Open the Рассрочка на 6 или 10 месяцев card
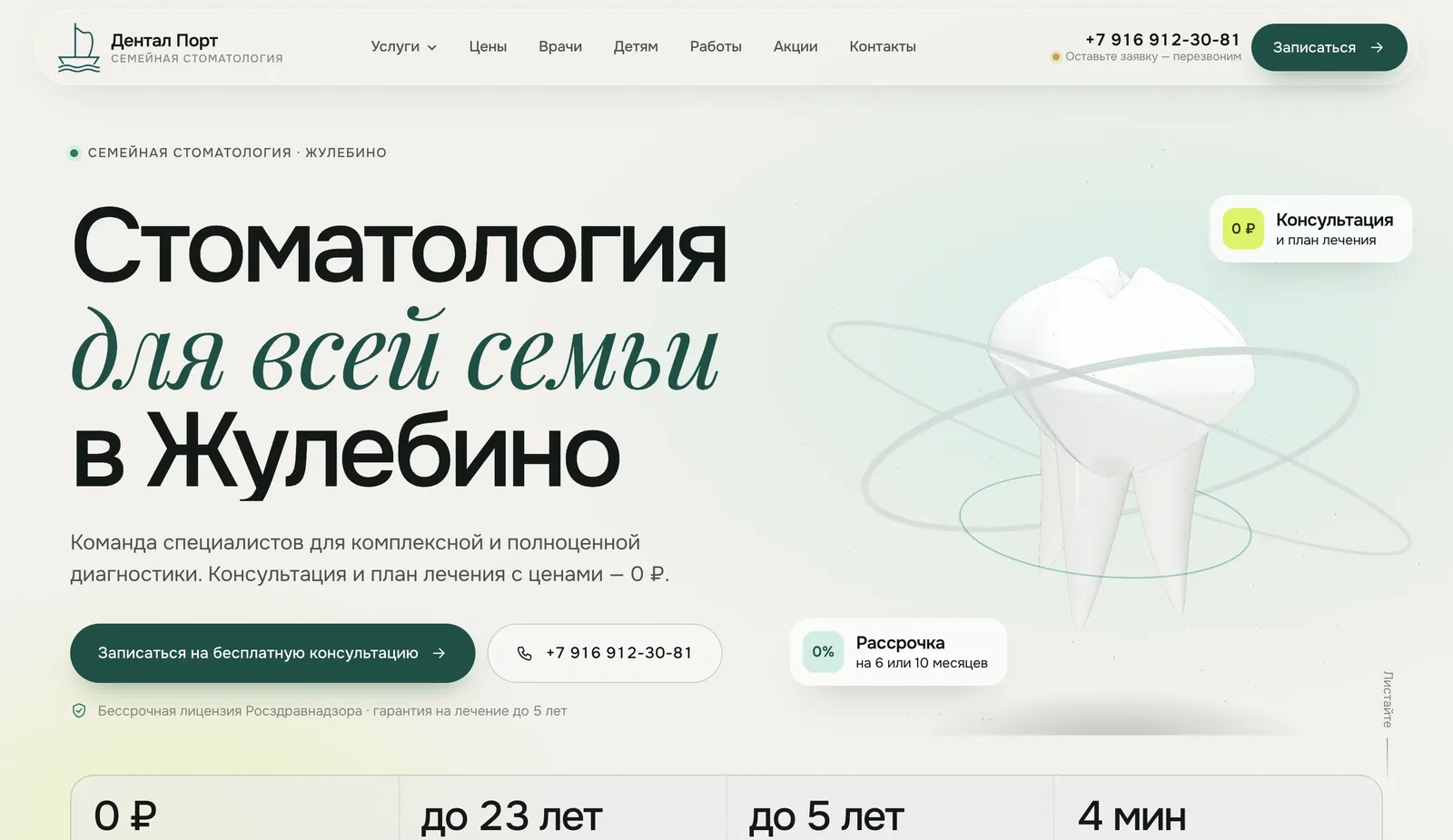Screen dimensions: 1453x840 898,652
